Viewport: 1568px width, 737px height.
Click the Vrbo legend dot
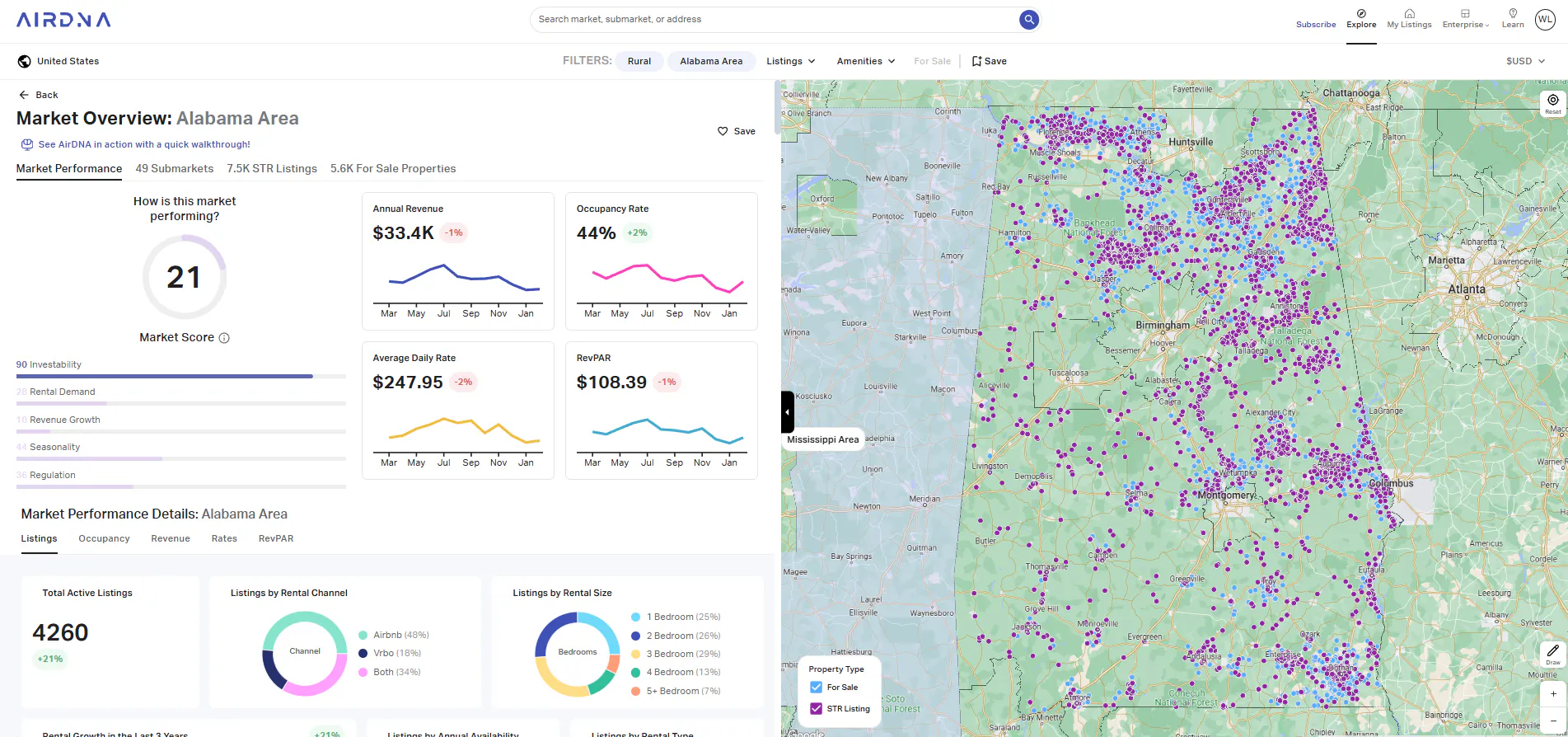pyautogui.click(x=363, y=653)
